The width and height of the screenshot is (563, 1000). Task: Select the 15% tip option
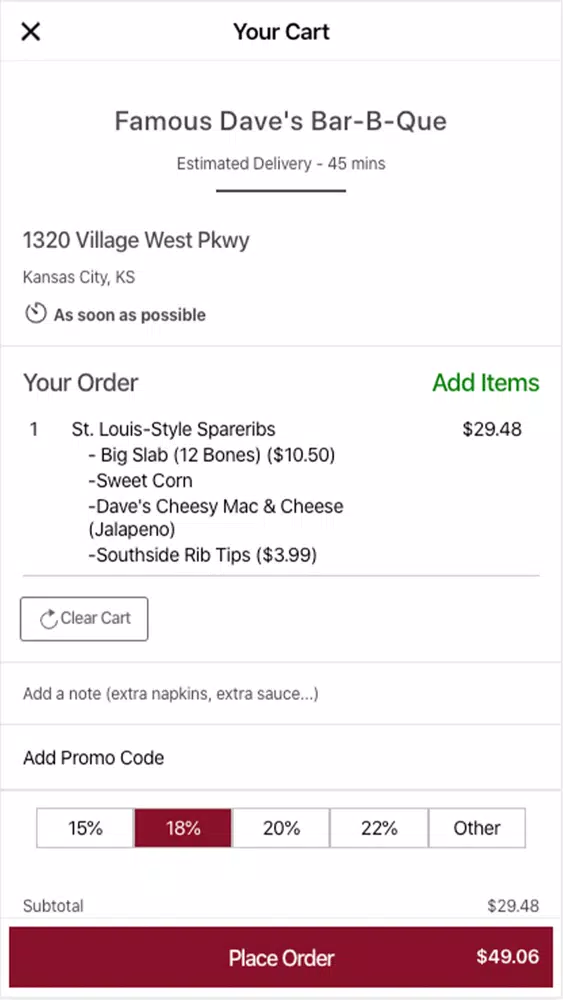click(85, 828)
